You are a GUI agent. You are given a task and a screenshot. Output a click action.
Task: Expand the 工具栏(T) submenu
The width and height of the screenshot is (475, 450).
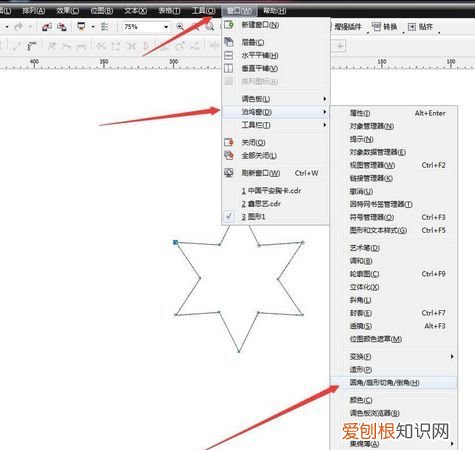(276, 125)
